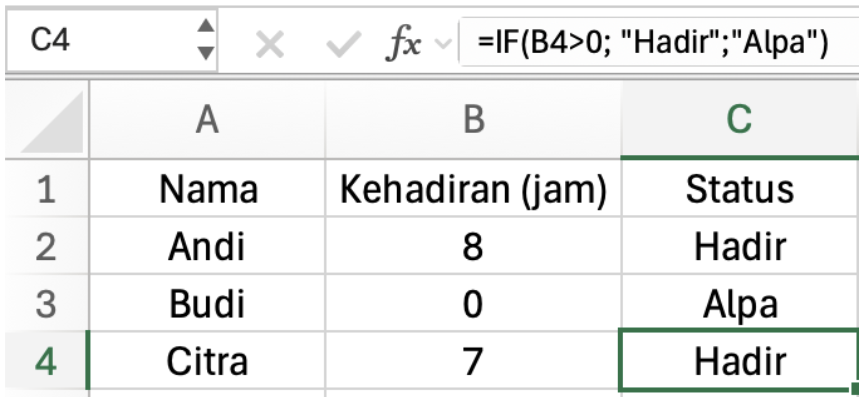This screenshot has height=400, width=864.
Task: Click the fill handle of cell C4
Action: pyautogui.click(x=856, y=390)
